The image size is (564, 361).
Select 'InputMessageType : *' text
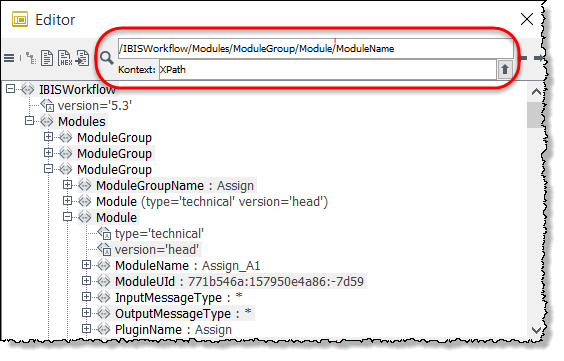pos(178,298)
